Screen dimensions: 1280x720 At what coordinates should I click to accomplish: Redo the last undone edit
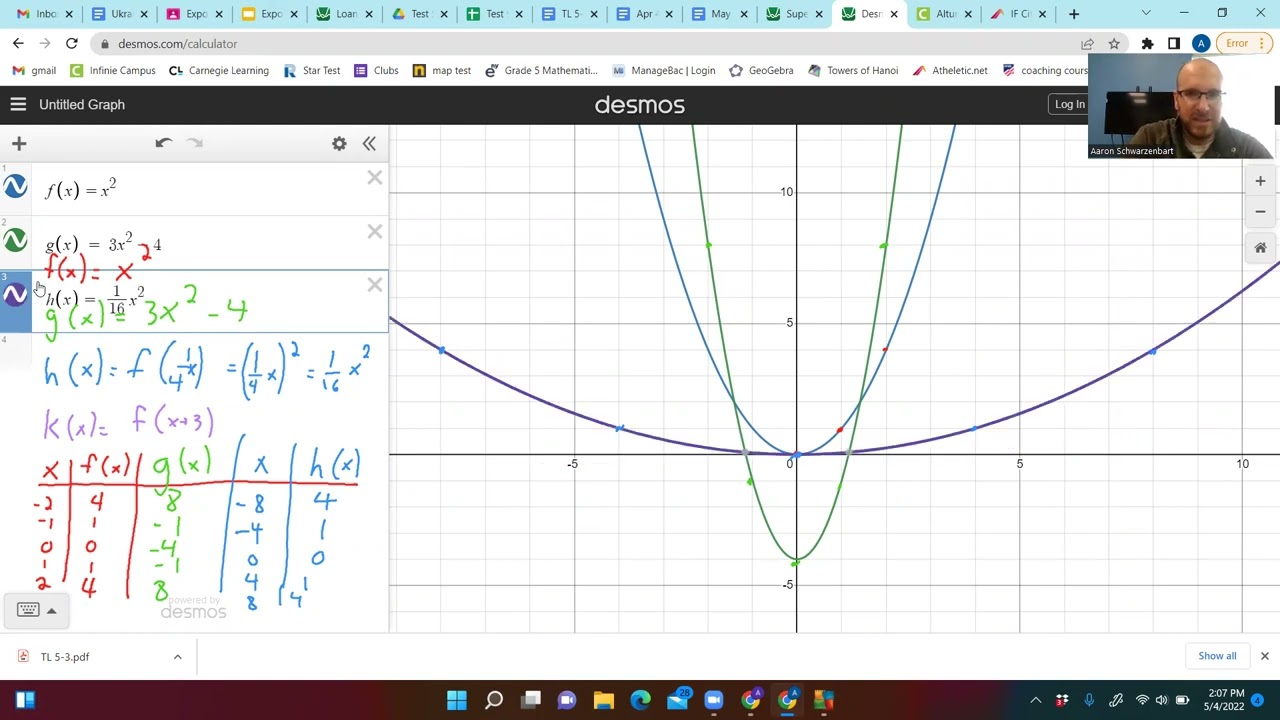tap(195, 143)
